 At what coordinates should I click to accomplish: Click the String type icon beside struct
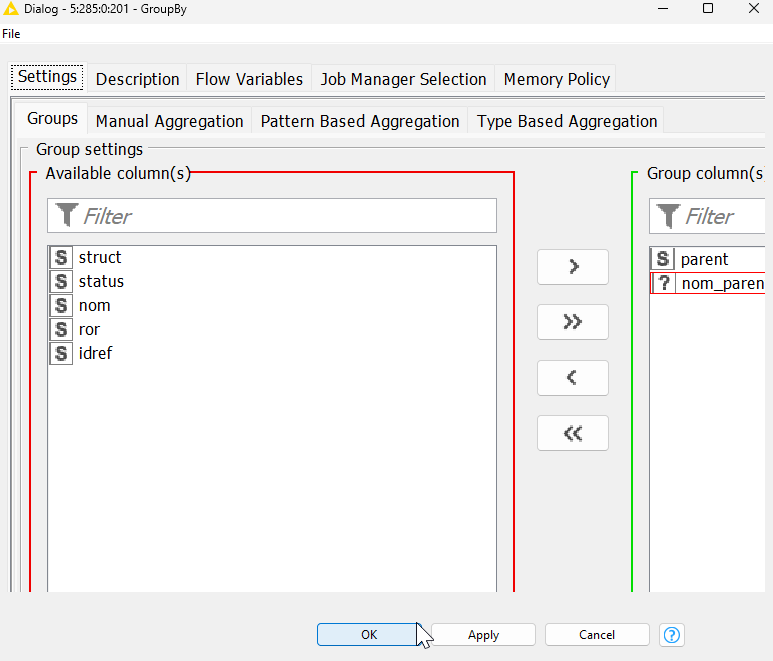[62, 258]
